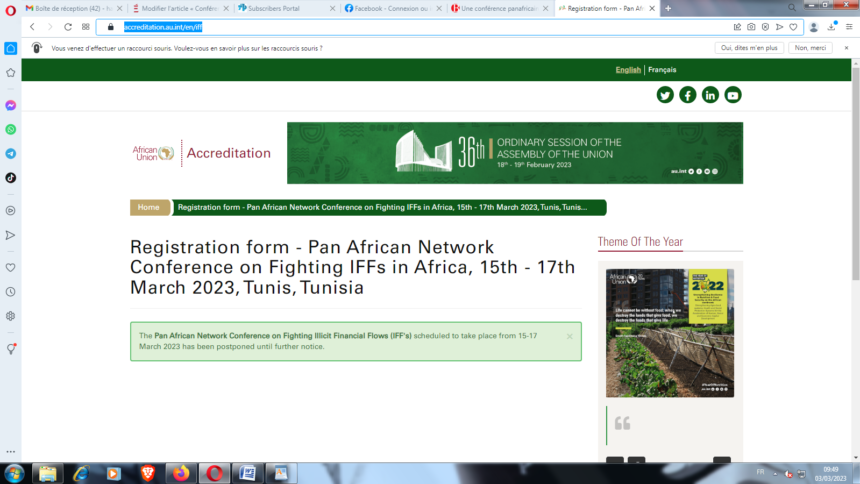Switch to the Gmail Boîte de réception tab

click(x=68, y=8)
